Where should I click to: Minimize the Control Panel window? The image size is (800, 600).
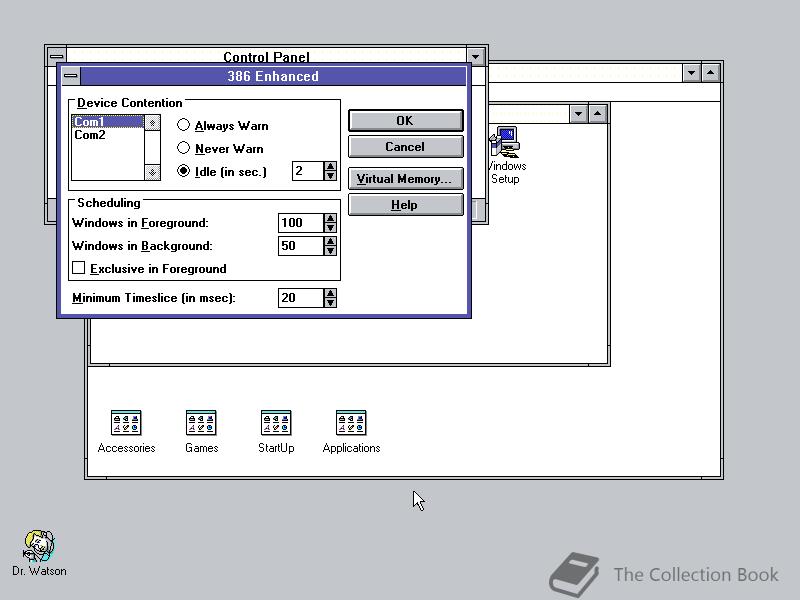click(476, 56)
